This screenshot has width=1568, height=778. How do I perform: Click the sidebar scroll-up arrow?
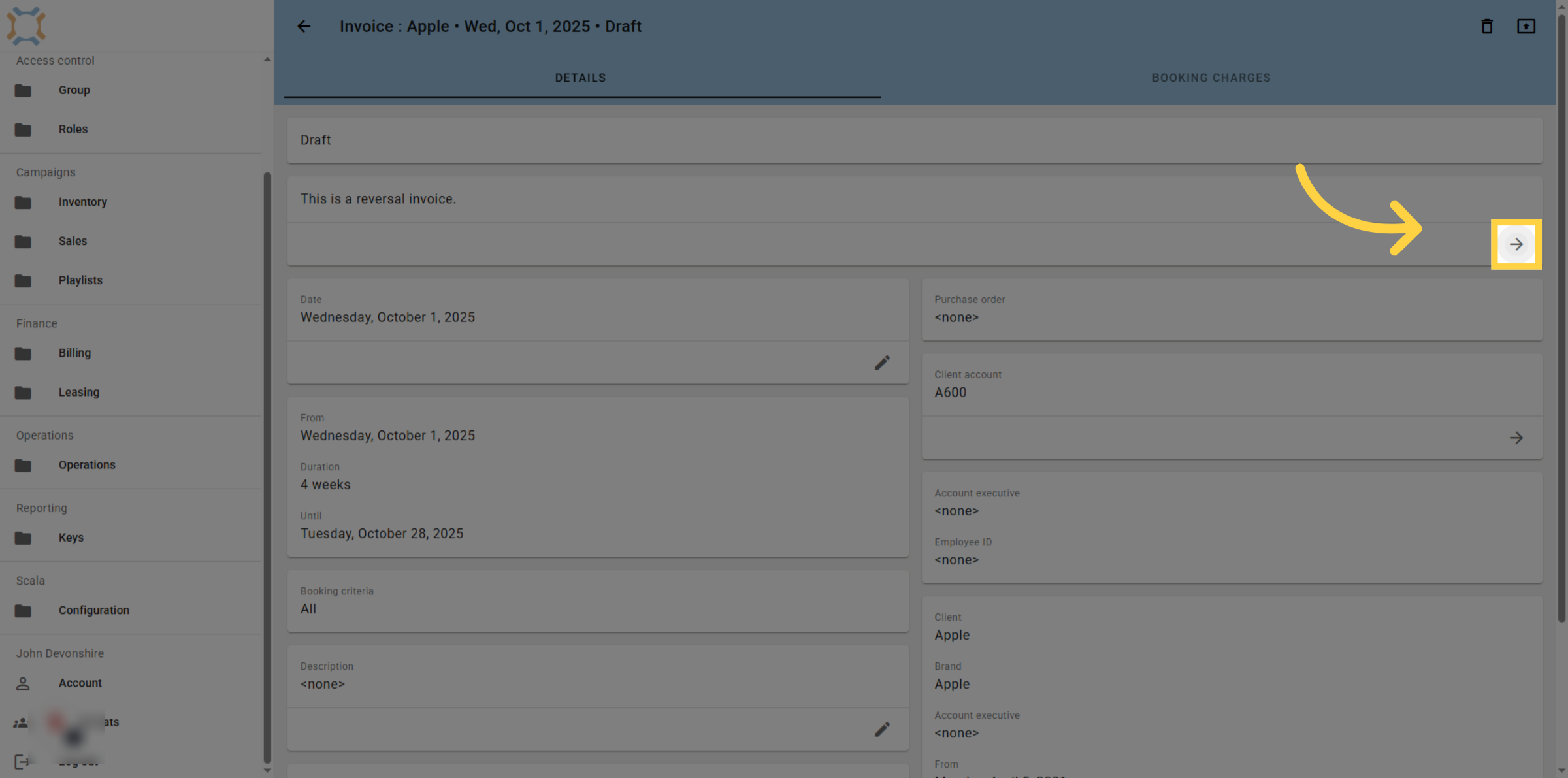point(267,59)
